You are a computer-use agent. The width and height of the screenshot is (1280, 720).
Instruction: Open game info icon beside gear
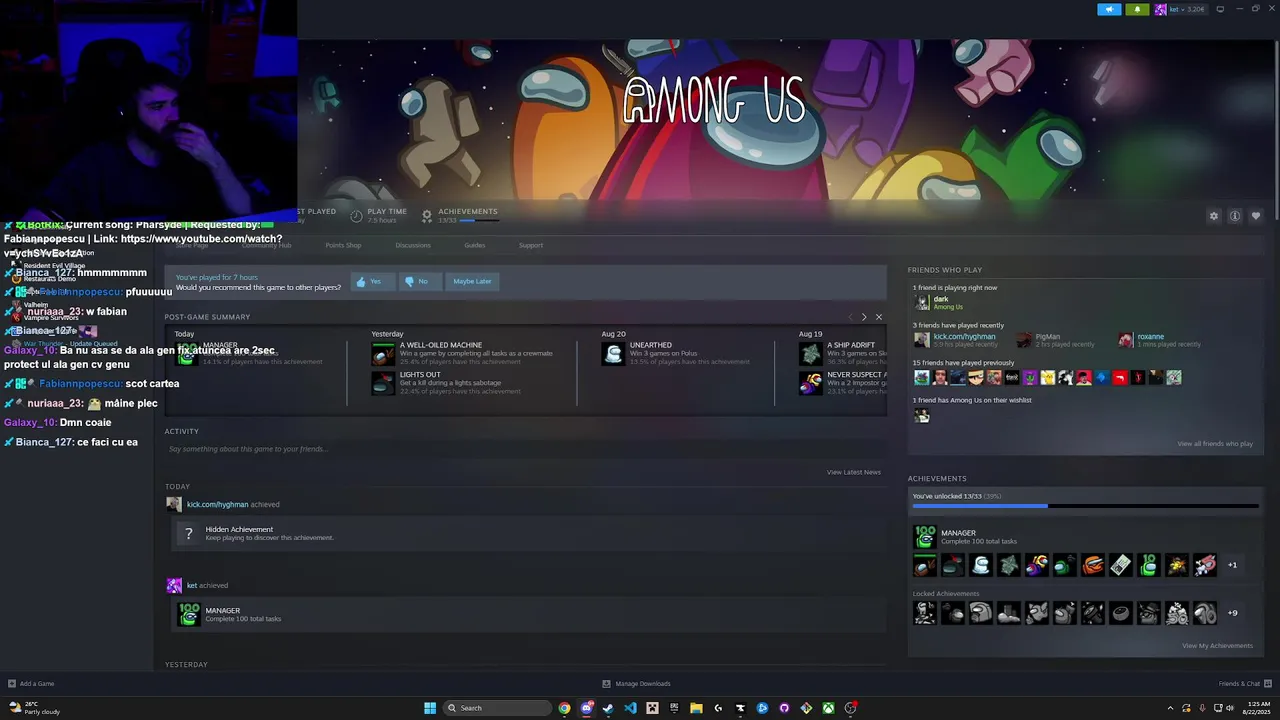click(1235, 216)
